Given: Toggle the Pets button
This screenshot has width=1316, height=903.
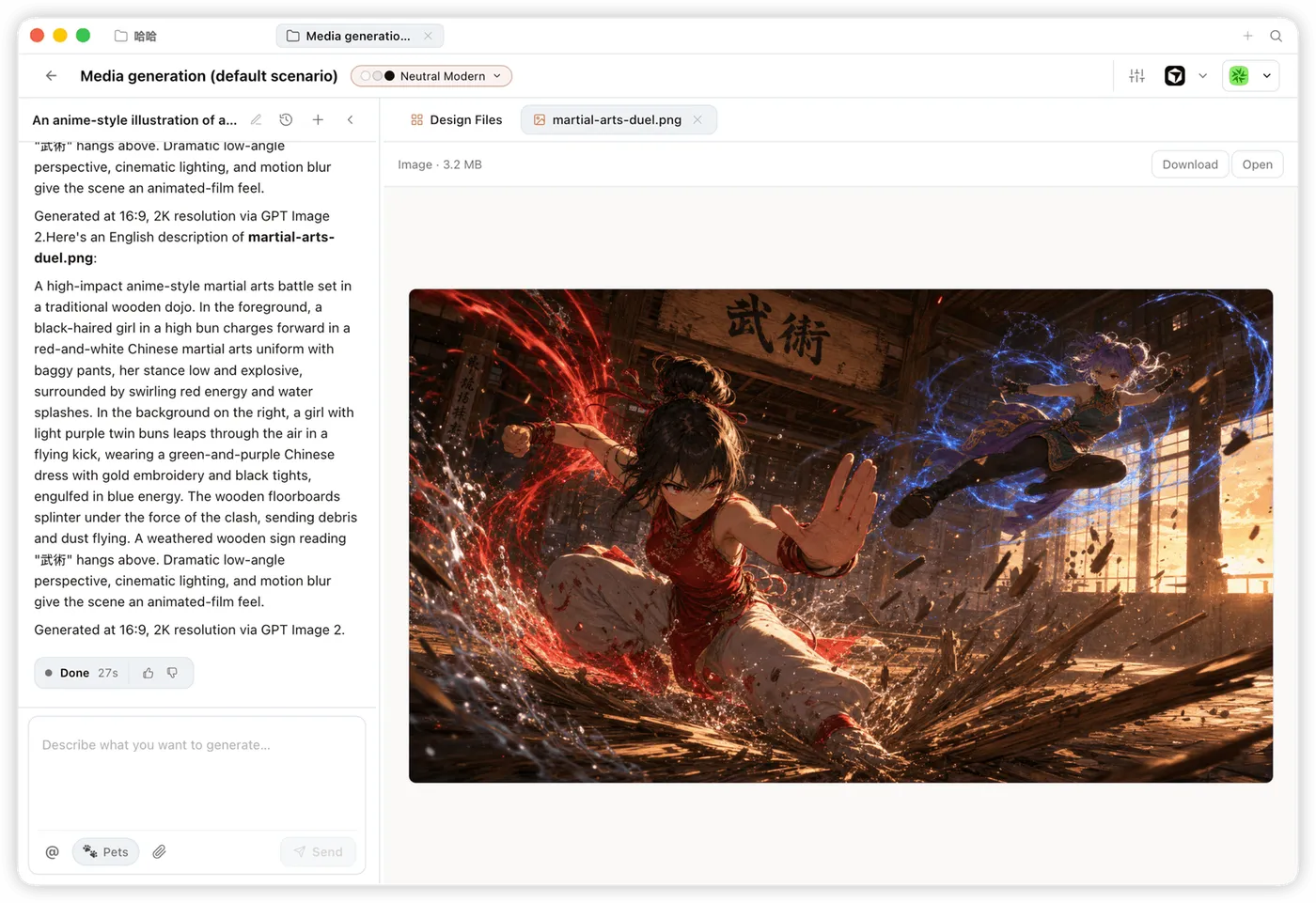Looking at the screenshot, I should point(105,852).
